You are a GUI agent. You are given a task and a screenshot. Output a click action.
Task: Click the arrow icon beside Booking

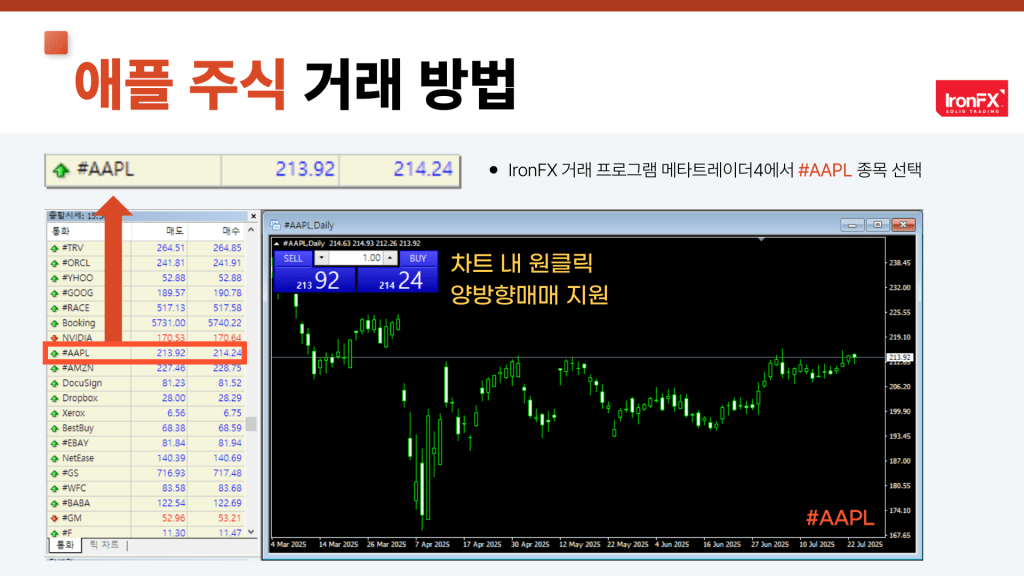pyautogui.click(x=54, y=323)
